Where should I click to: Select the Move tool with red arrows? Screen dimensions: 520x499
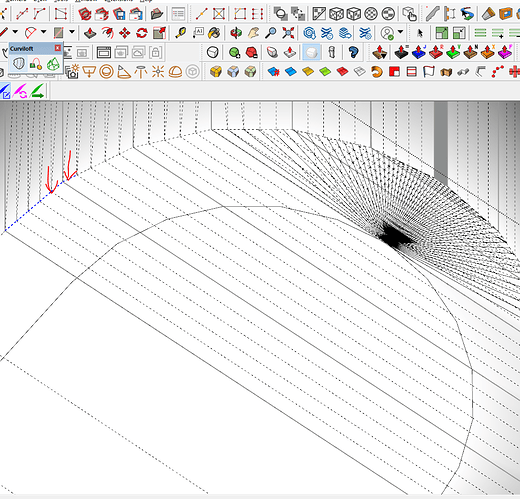tap(125, 33)
